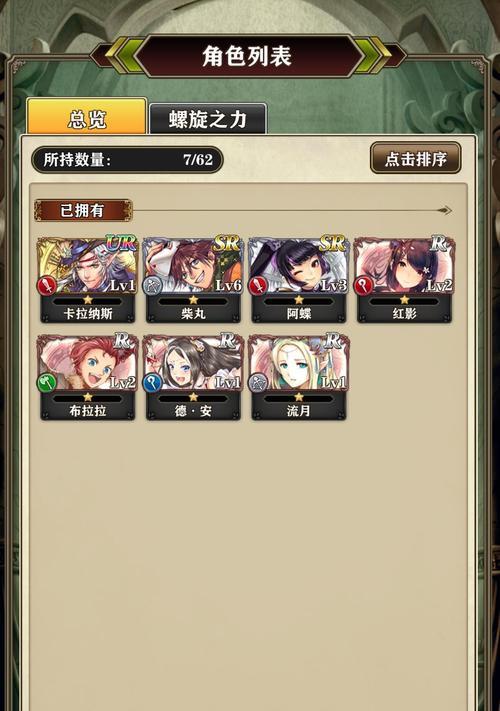Open 布拉拉 character card
The image size is (500, 711).
coord(87,377)
